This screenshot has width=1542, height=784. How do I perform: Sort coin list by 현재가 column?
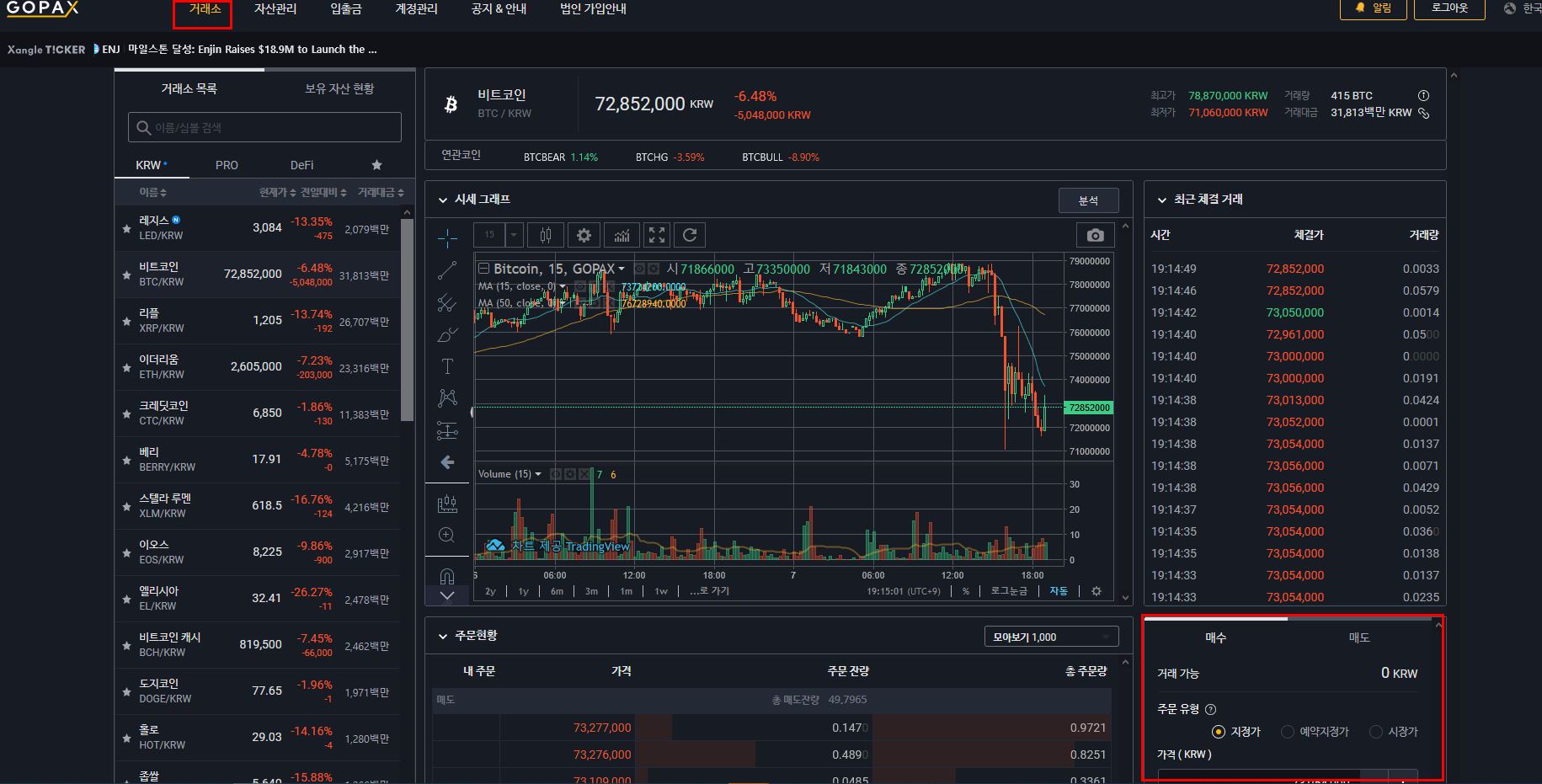tap(277, 193)
